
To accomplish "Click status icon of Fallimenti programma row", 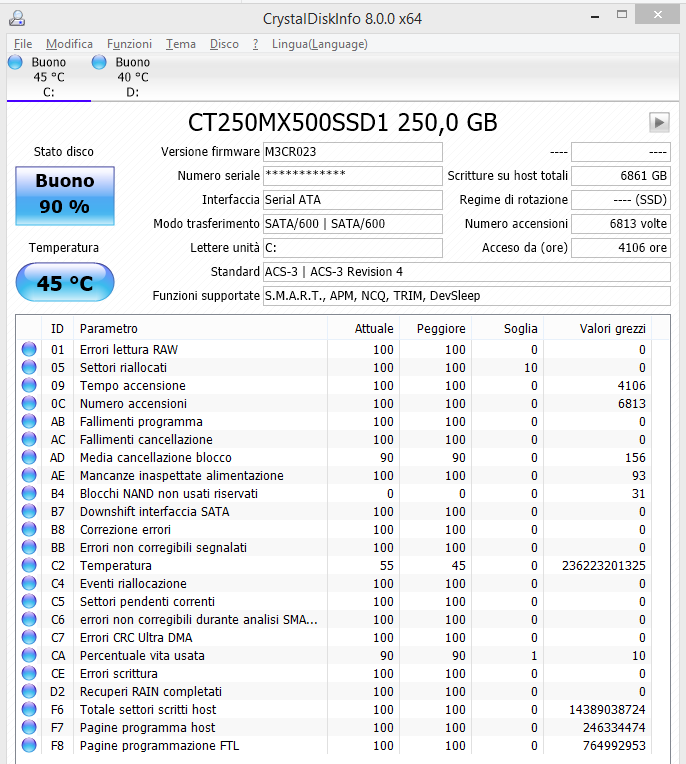I will (x=29, y=421).
